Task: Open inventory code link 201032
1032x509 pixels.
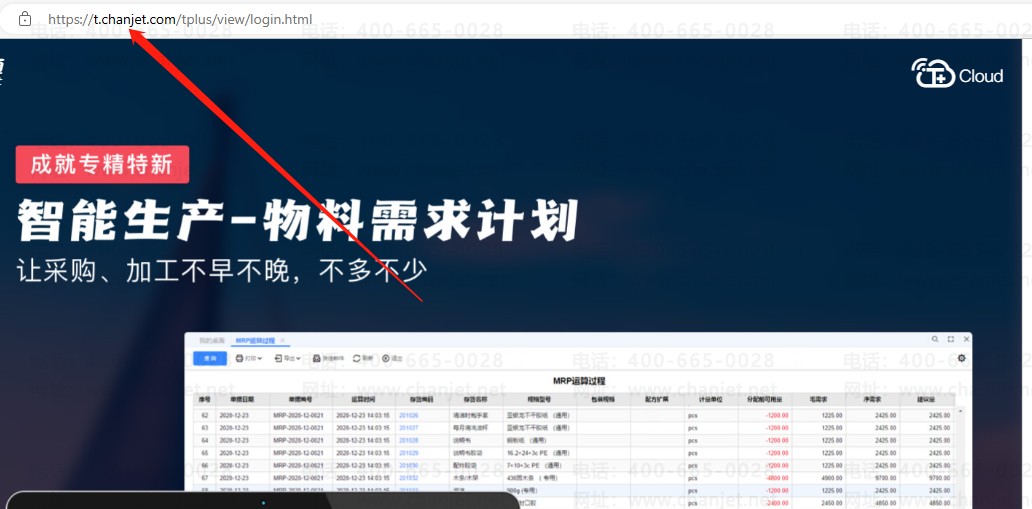Action: point(409,478)
